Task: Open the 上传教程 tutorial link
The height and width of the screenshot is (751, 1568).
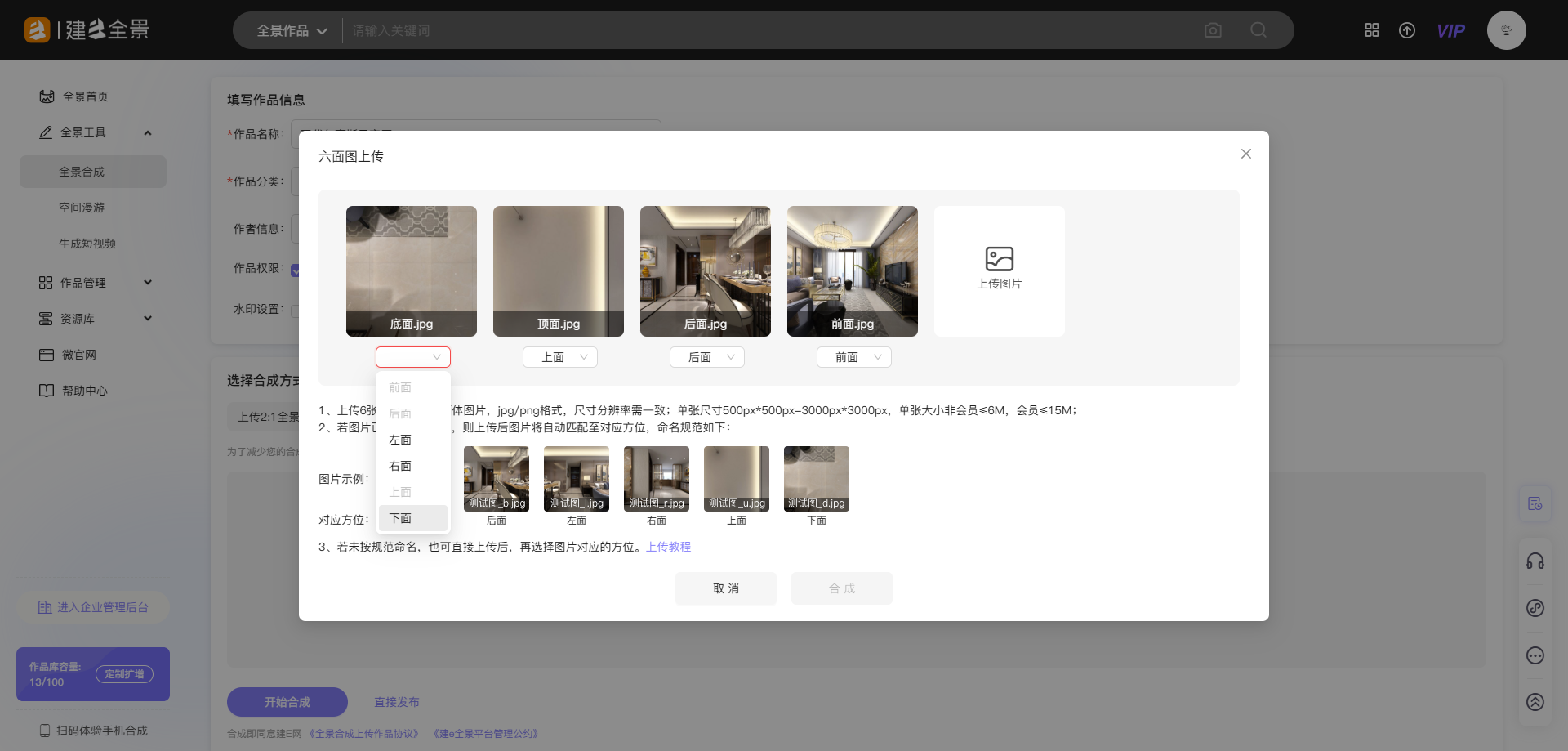Action: (x=668, y=547)
